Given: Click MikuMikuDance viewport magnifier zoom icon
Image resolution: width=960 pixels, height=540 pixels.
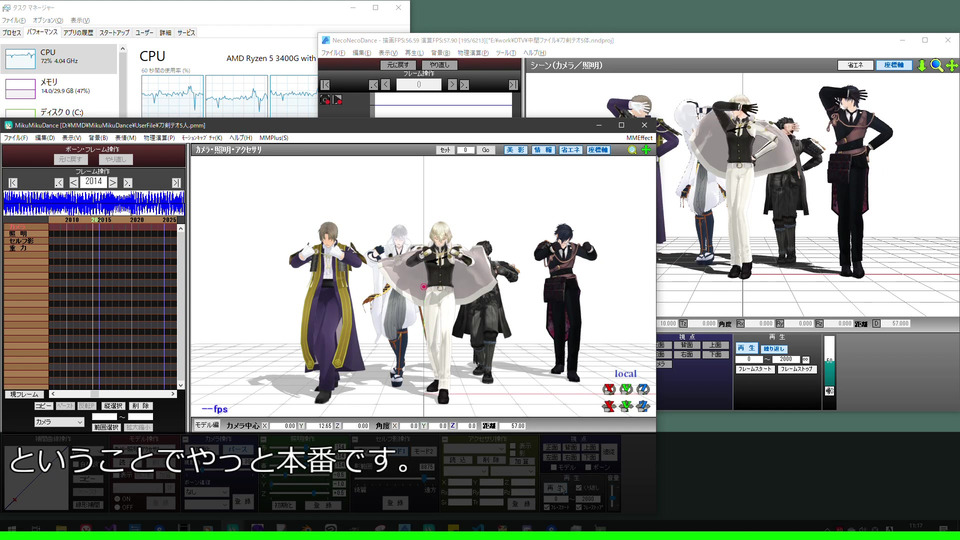Looking at the screenshot, I should 632,150.
